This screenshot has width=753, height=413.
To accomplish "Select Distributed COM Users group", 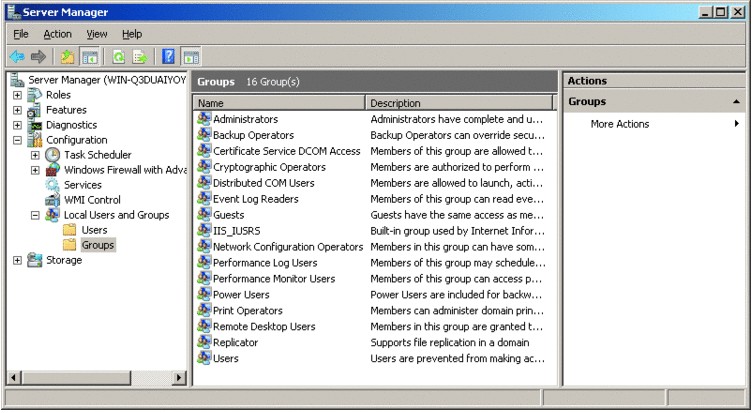I will (x=264, y=183).
